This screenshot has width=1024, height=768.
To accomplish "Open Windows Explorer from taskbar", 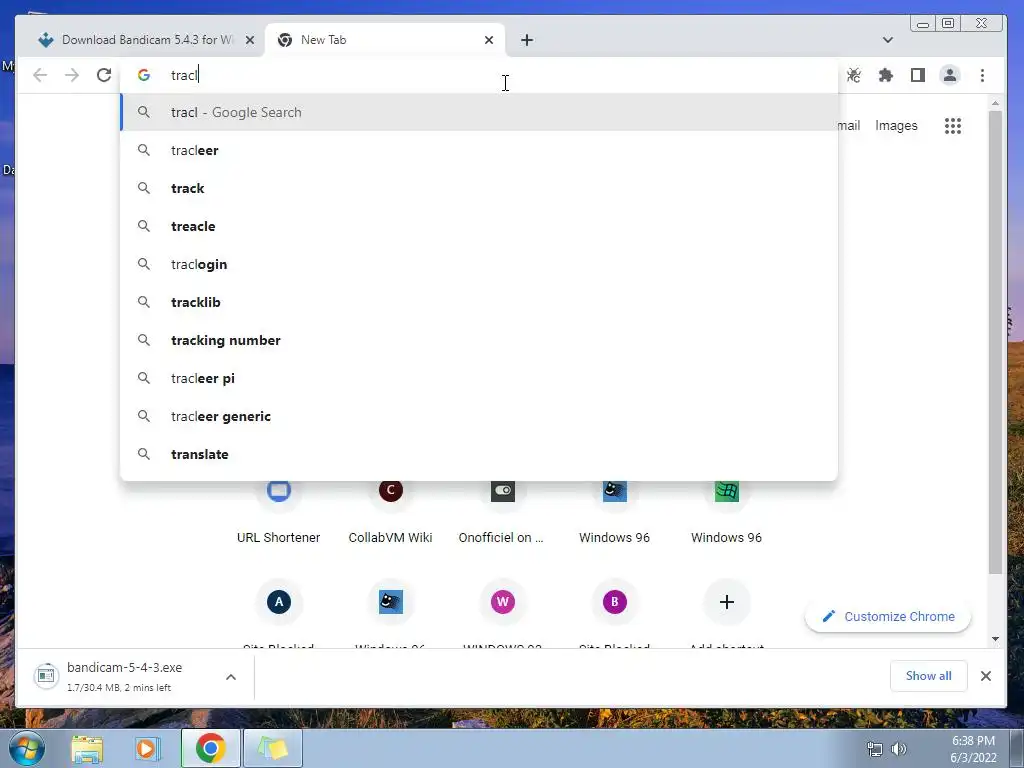I will pos(87,748).
